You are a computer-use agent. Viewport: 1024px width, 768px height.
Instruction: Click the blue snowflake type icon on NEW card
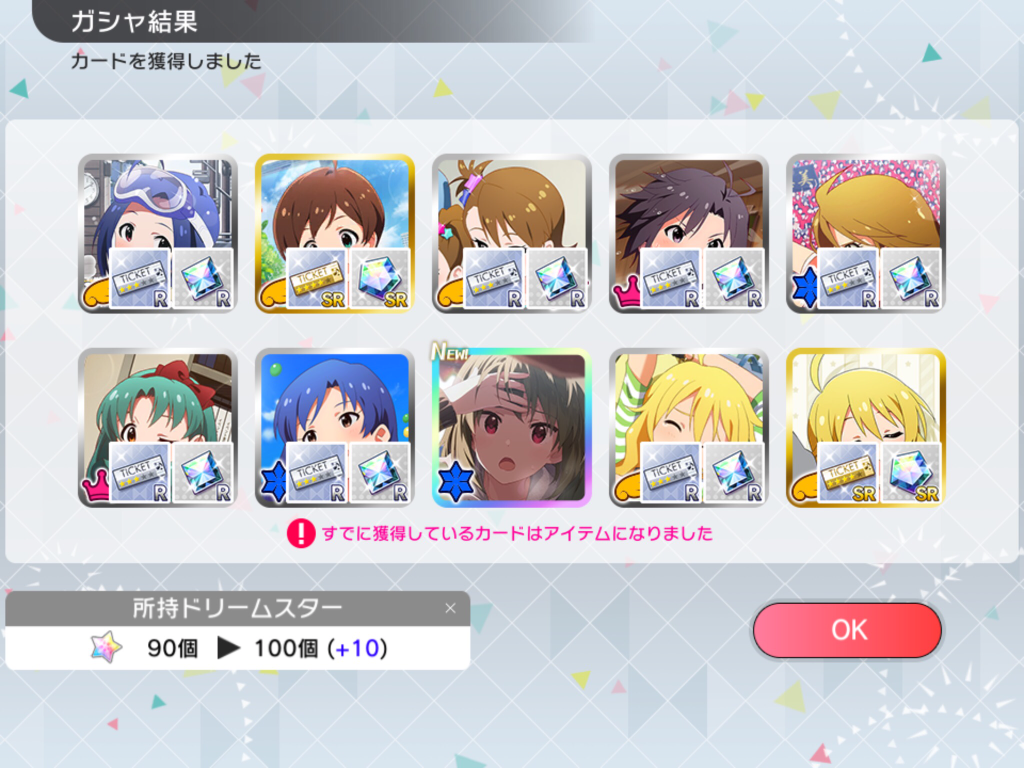(455, 482)
